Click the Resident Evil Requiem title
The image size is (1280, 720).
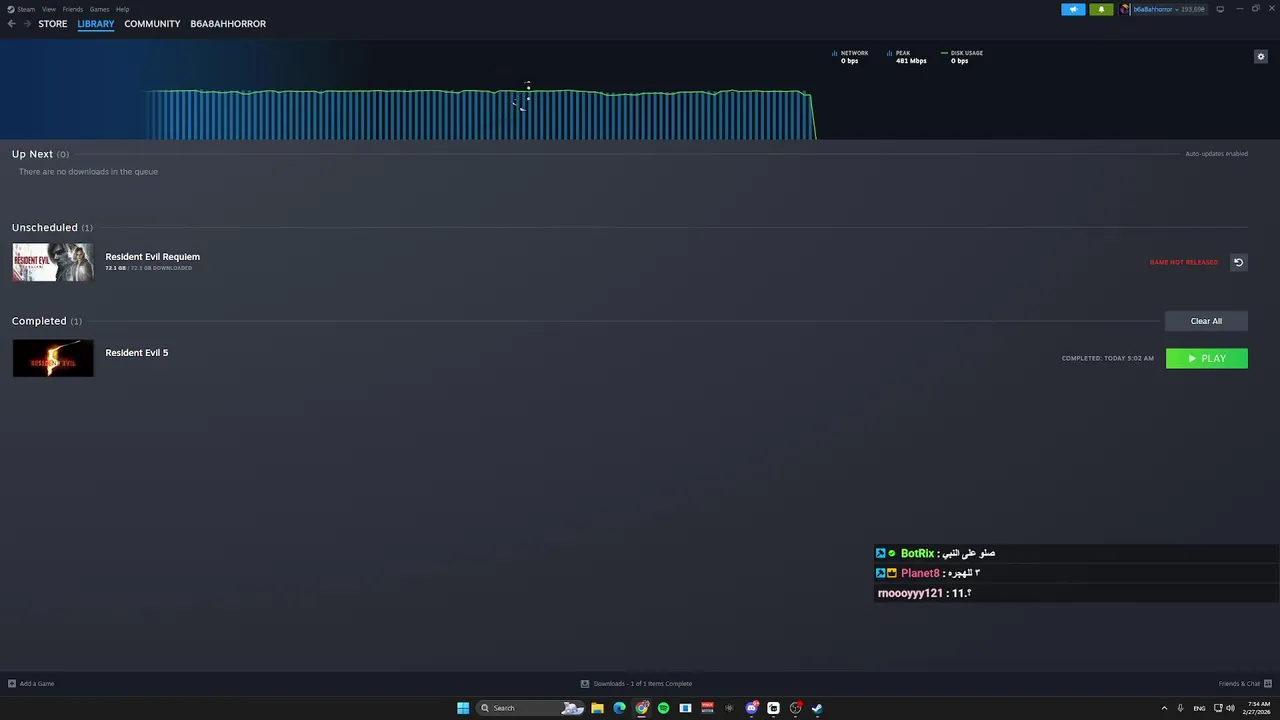point(153,257)
